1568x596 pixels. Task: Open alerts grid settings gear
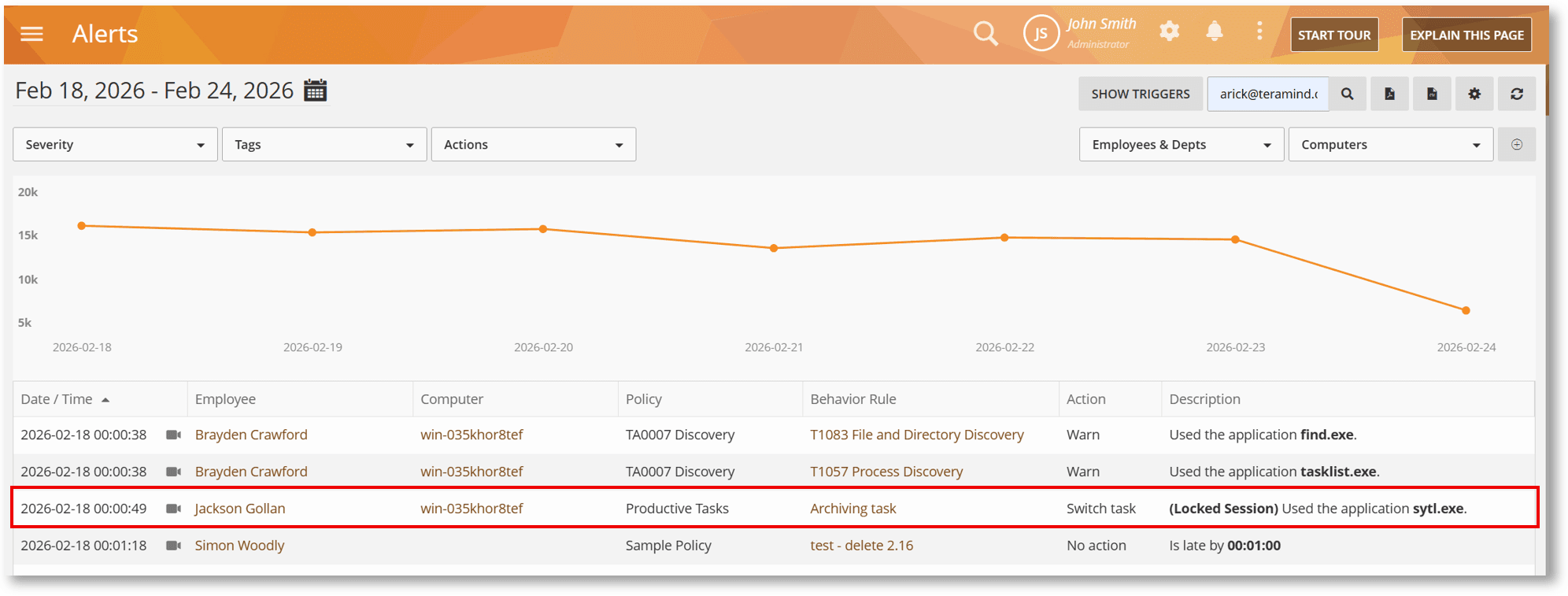point(1474,94)
